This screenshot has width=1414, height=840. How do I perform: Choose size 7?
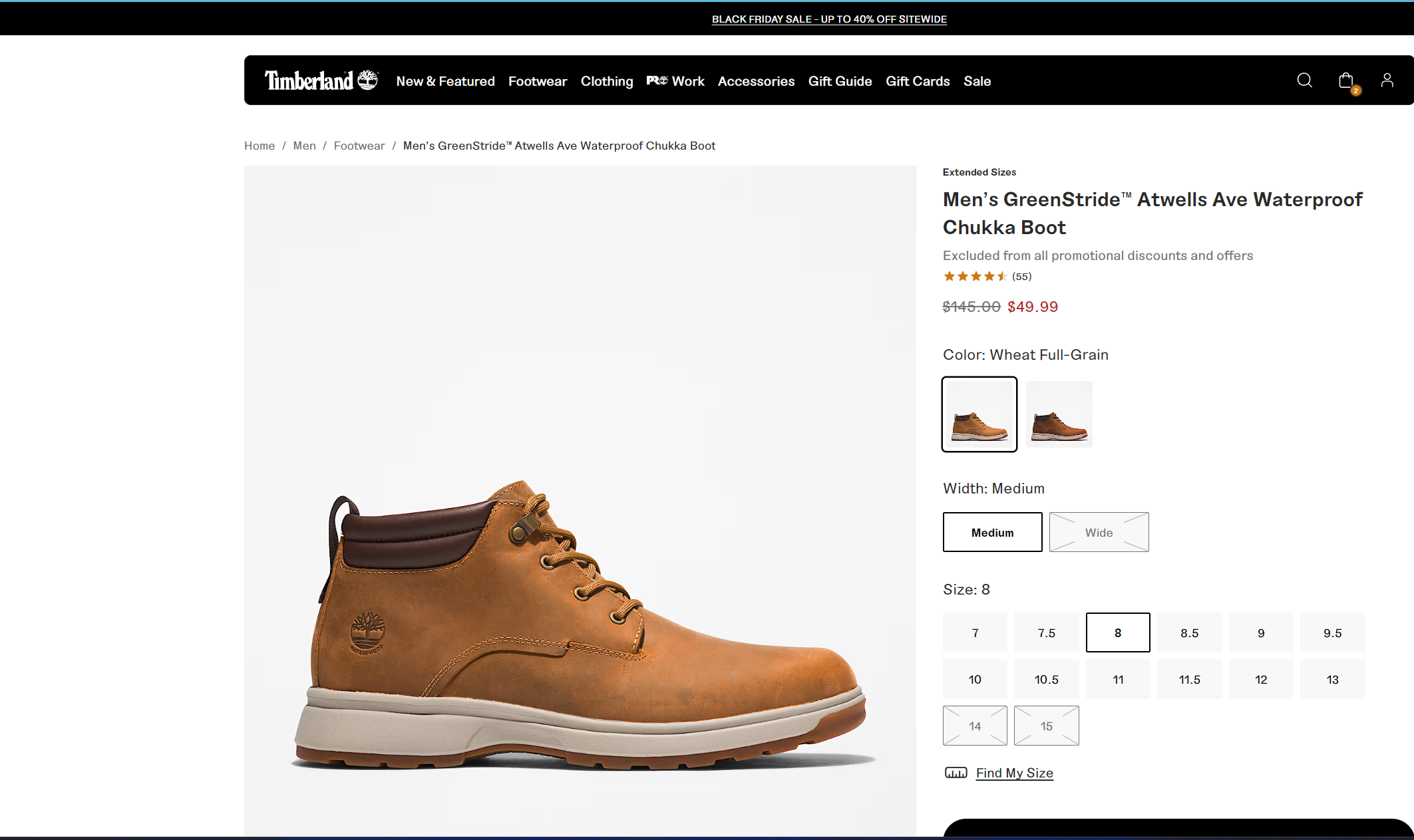click(975, 632)
